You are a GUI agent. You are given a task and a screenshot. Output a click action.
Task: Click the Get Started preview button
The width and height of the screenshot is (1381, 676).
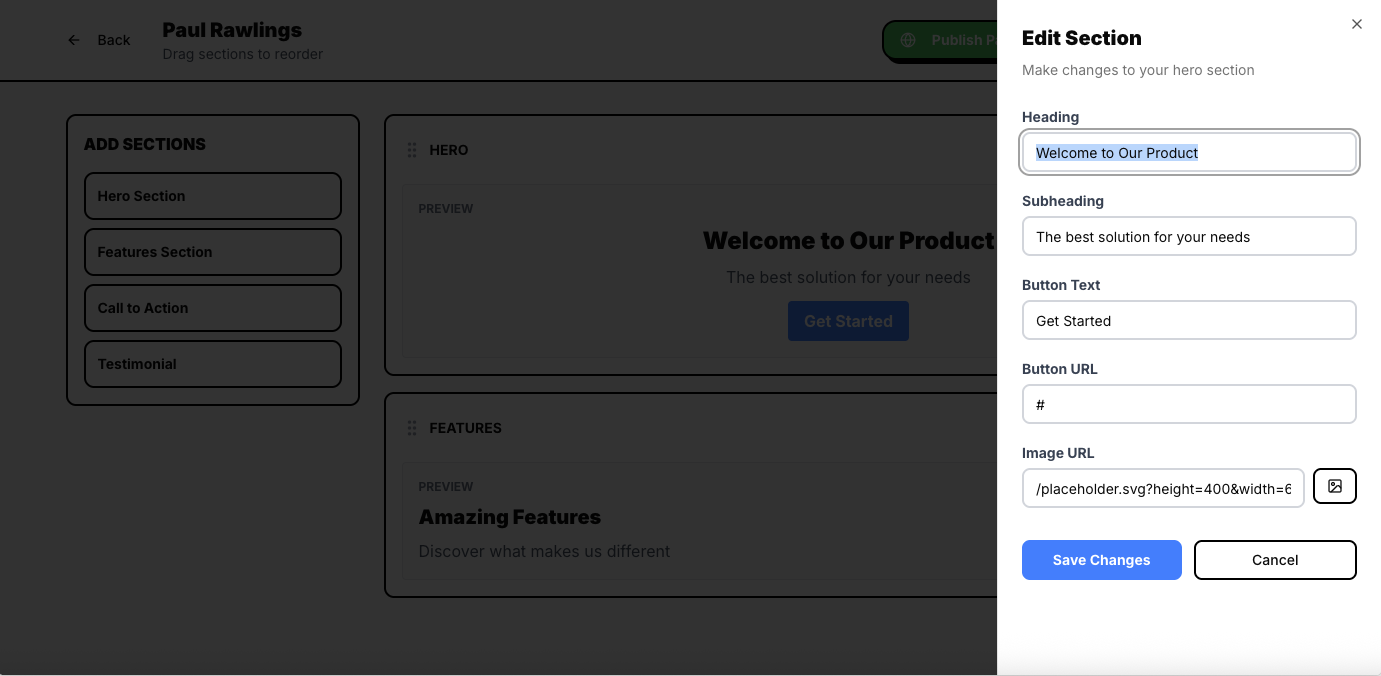848,321
